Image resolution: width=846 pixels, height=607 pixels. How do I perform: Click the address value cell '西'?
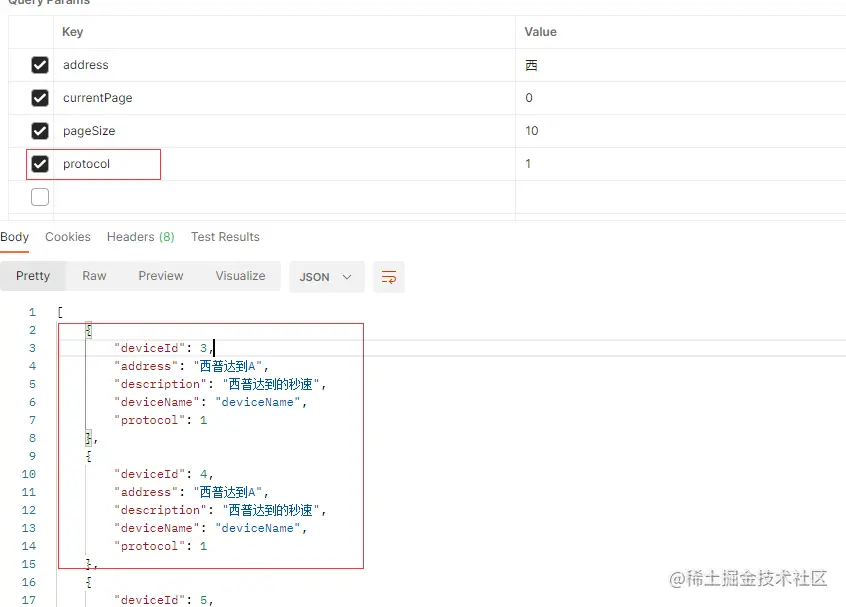tap(681, 65)
